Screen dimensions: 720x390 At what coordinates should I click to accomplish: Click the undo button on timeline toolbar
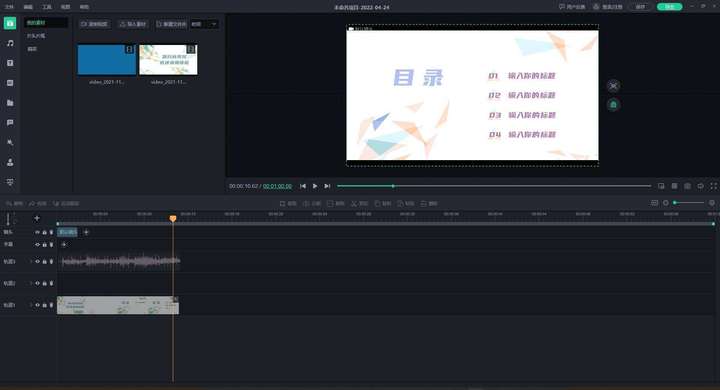click(14, 203)
